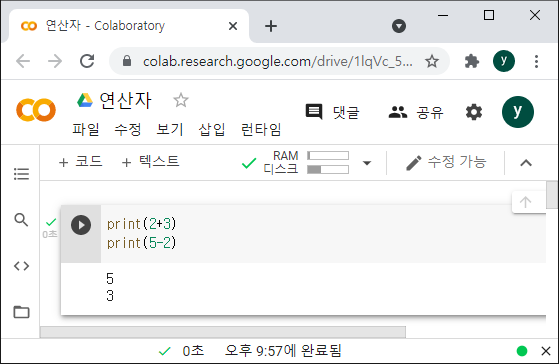The height and width of the screenshot is (364, 559).
Task: Go back with browser back arrow
Action: point(23,61)
